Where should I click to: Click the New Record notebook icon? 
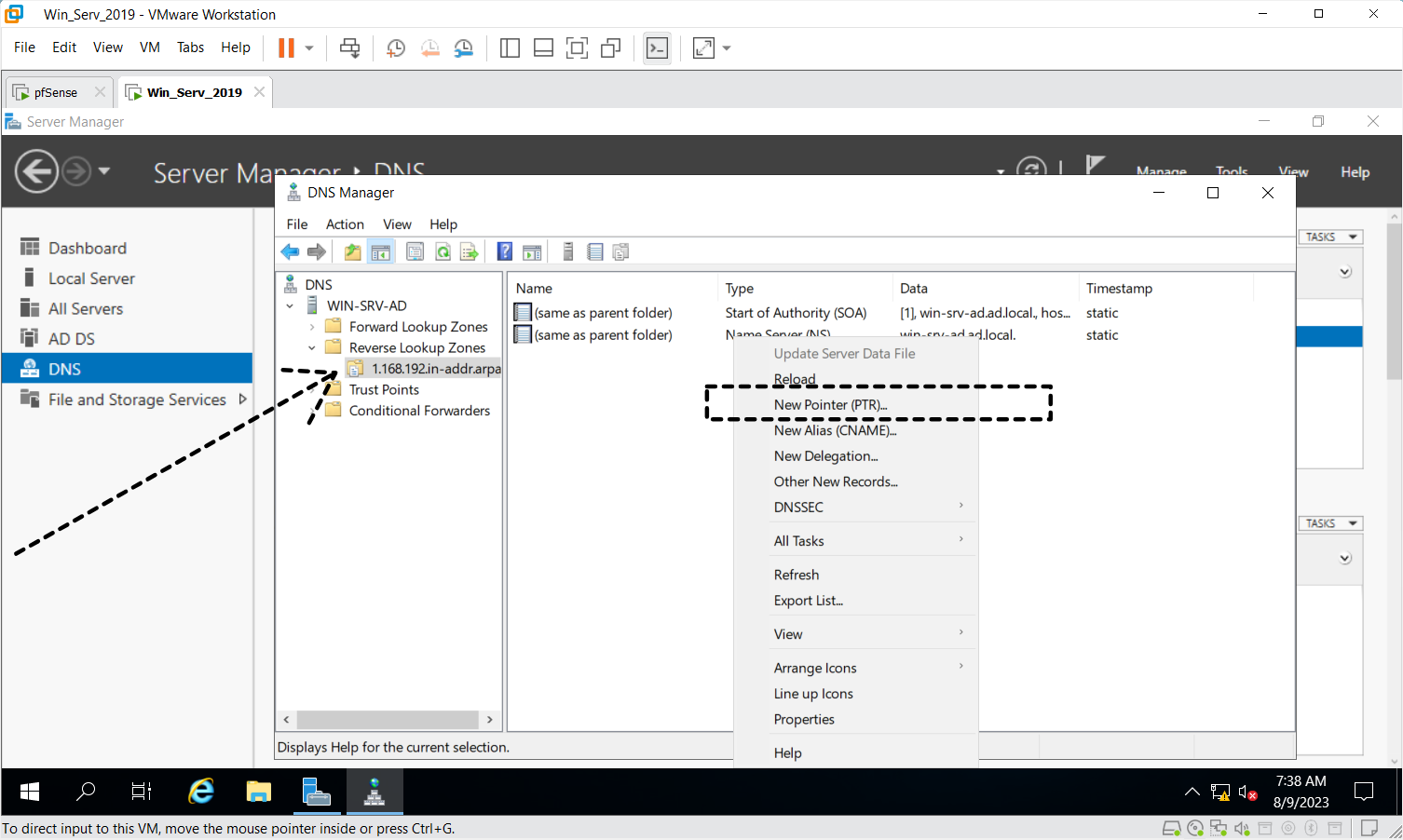pos(595,251)
